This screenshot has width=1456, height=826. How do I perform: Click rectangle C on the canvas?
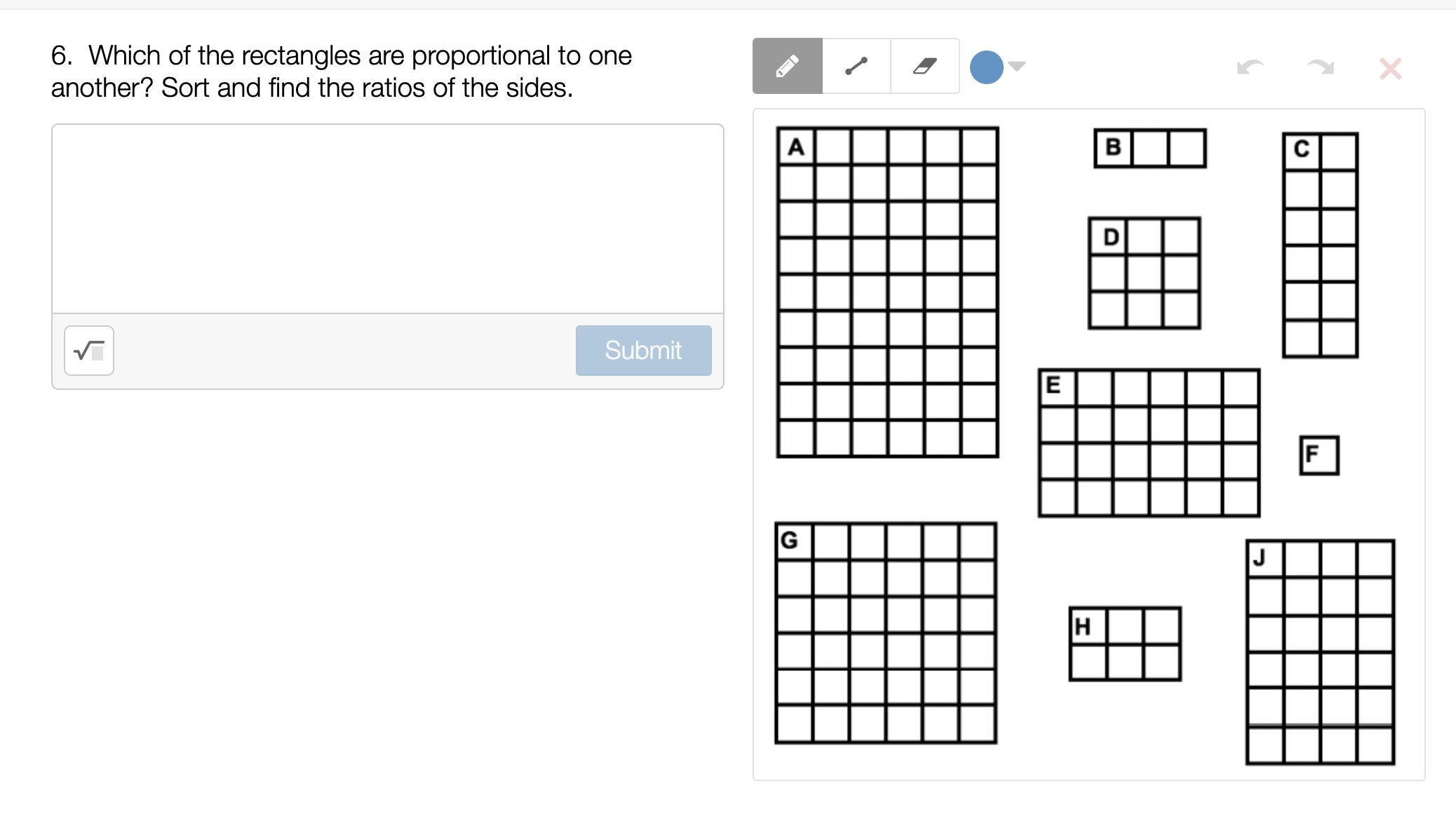coord(1320,245)
